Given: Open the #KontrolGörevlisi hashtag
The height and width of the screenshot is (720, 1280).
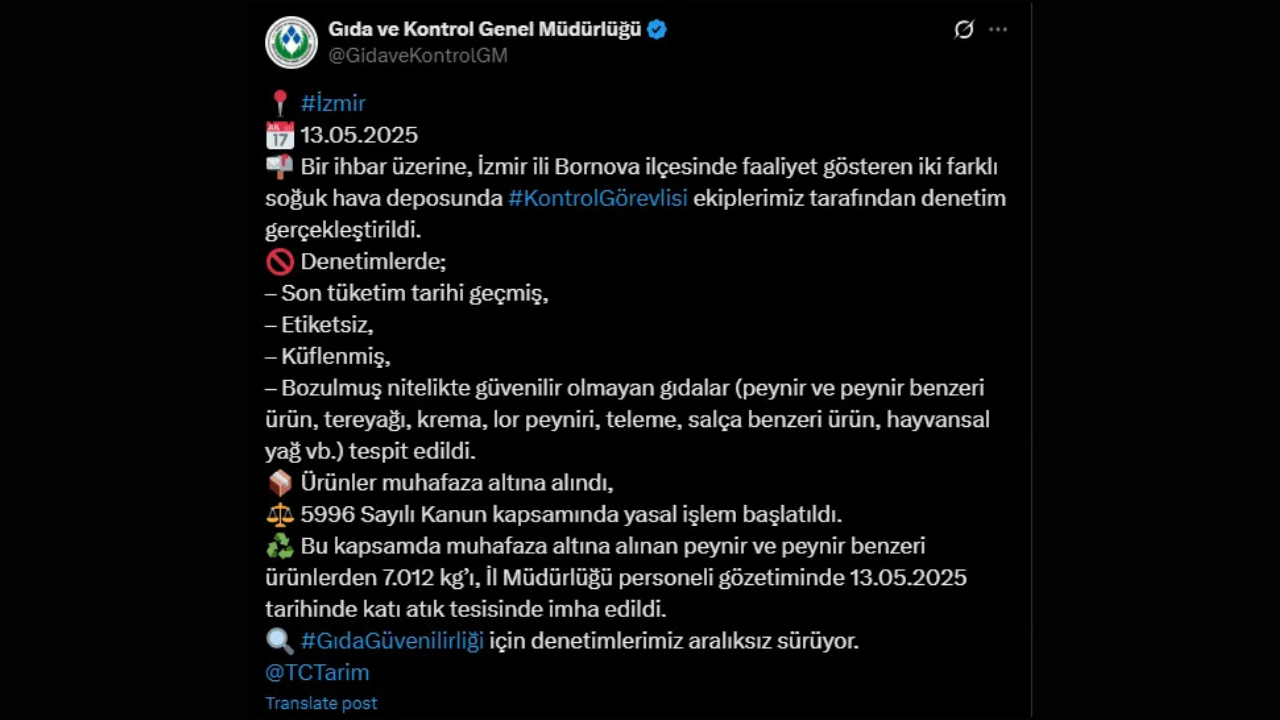Looking at the screenshot, I should point(597,198).
